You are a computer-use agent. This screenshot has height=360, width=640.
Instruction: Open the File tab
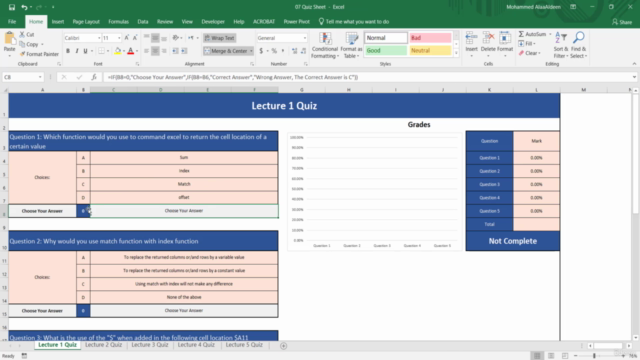pos(12,22)
